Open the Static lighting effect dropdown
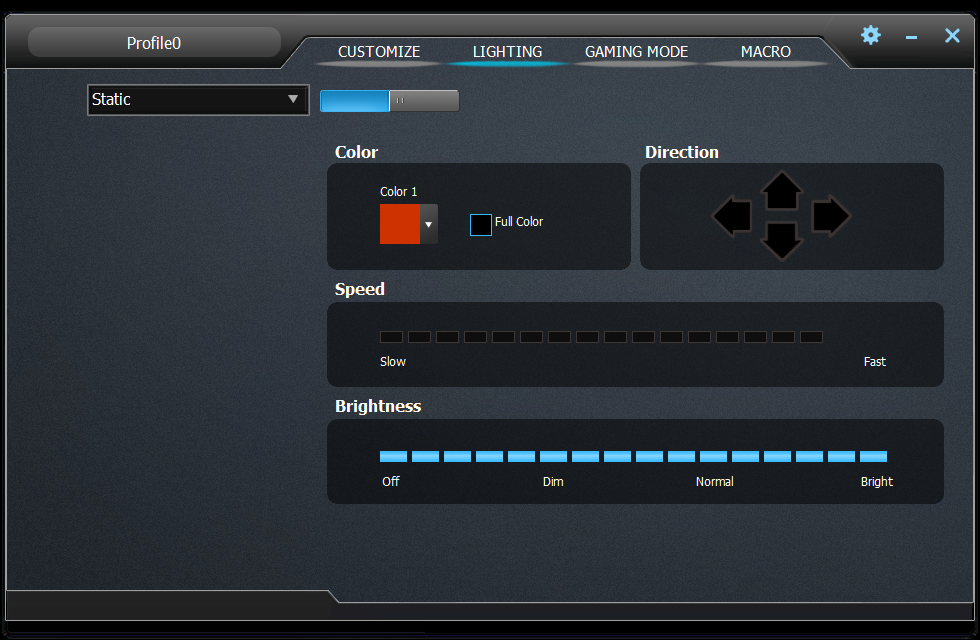This screenshot has width=980, height=640. (198, 99)
